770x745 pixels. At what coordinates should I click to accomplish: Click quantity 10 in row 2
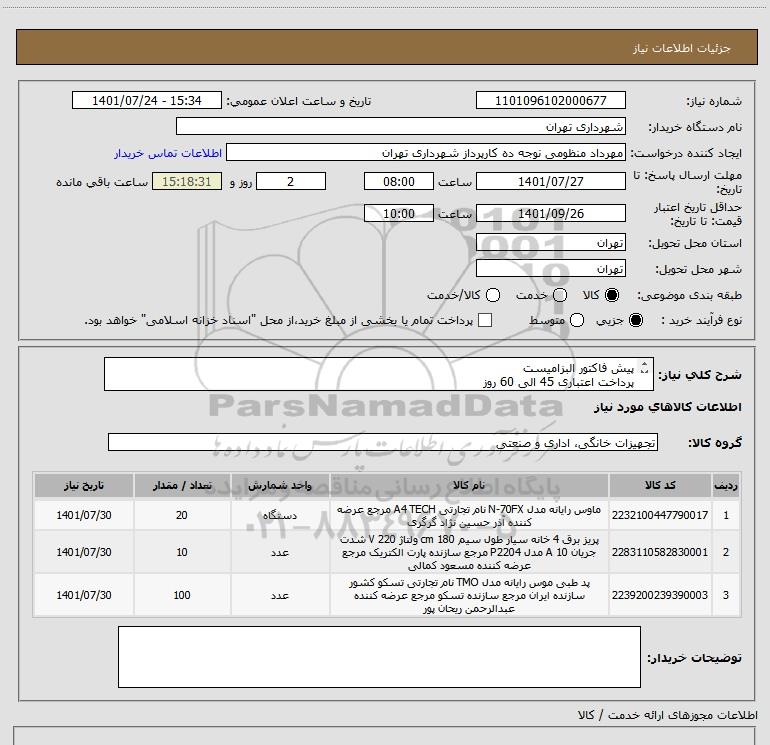pos(182,552)
